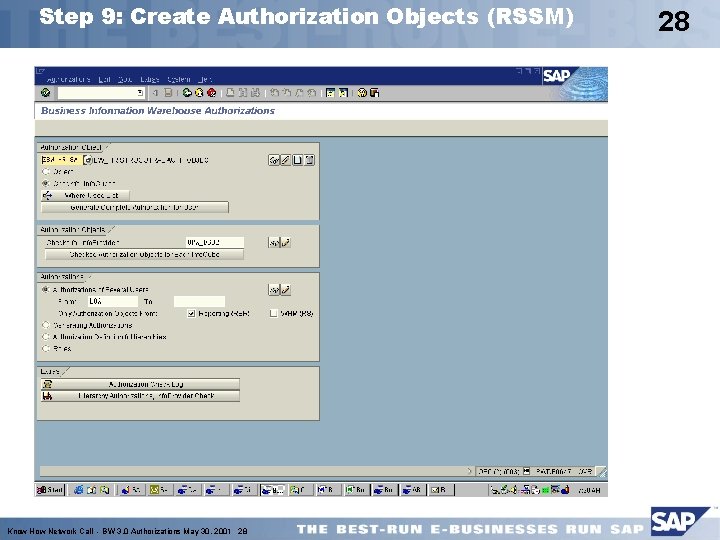Select the Generating Authorizations radio button
720x540 pixels.
(x=45, y=325)
